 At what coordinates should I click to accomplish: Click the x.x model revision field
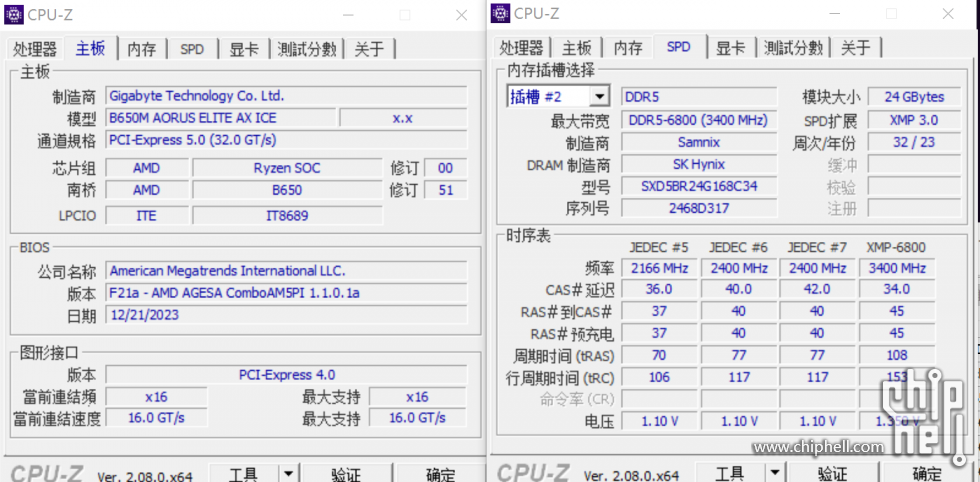click(402, 118)
